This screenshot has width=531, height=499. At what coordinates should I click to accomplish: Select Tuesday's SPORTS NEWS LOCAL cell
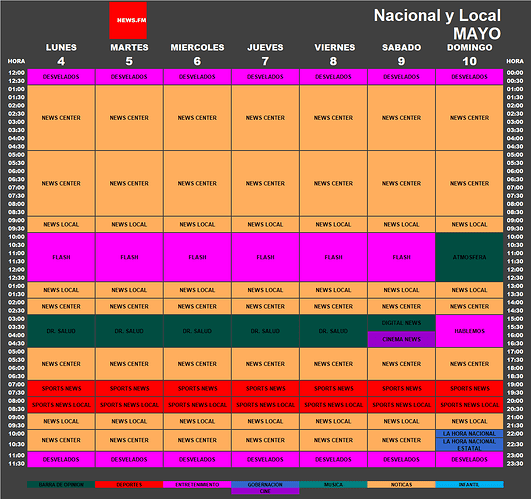[129, 405]
